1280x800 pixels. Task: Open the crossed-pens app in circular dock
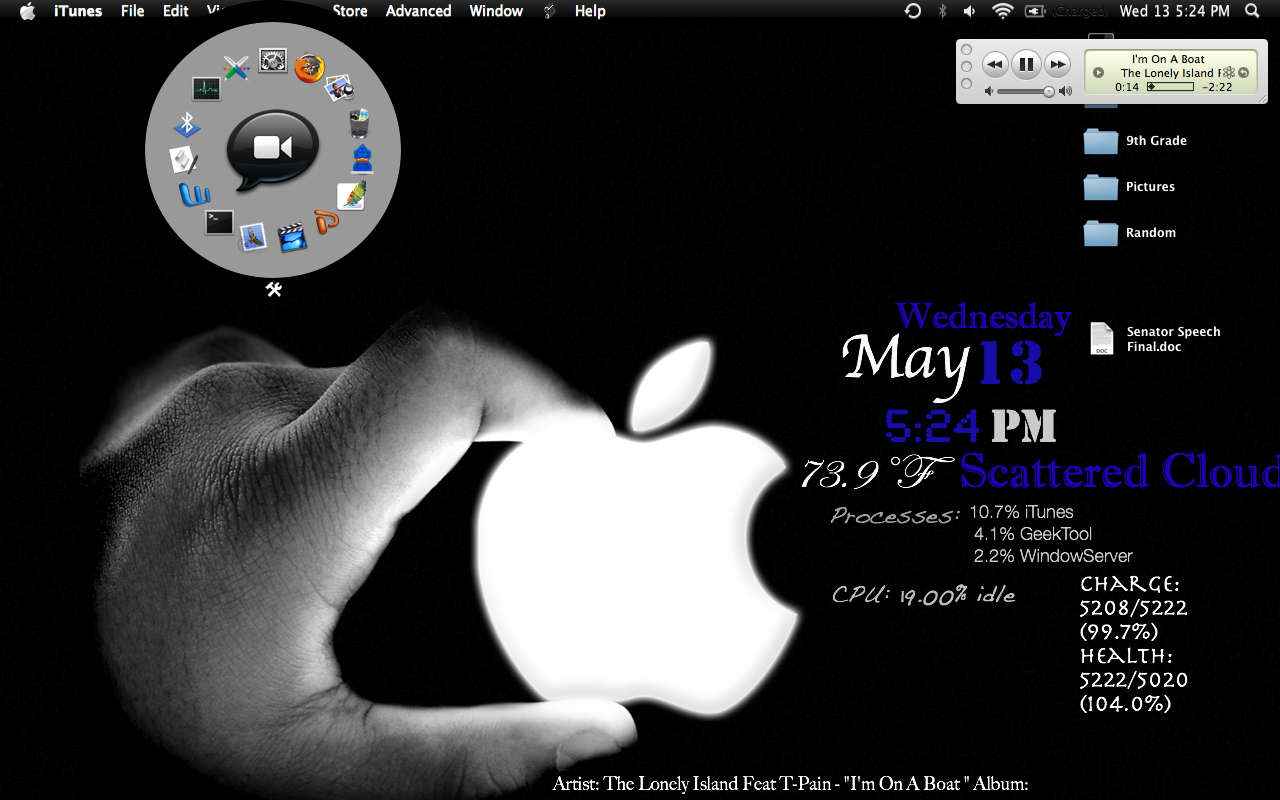[236, 68]
